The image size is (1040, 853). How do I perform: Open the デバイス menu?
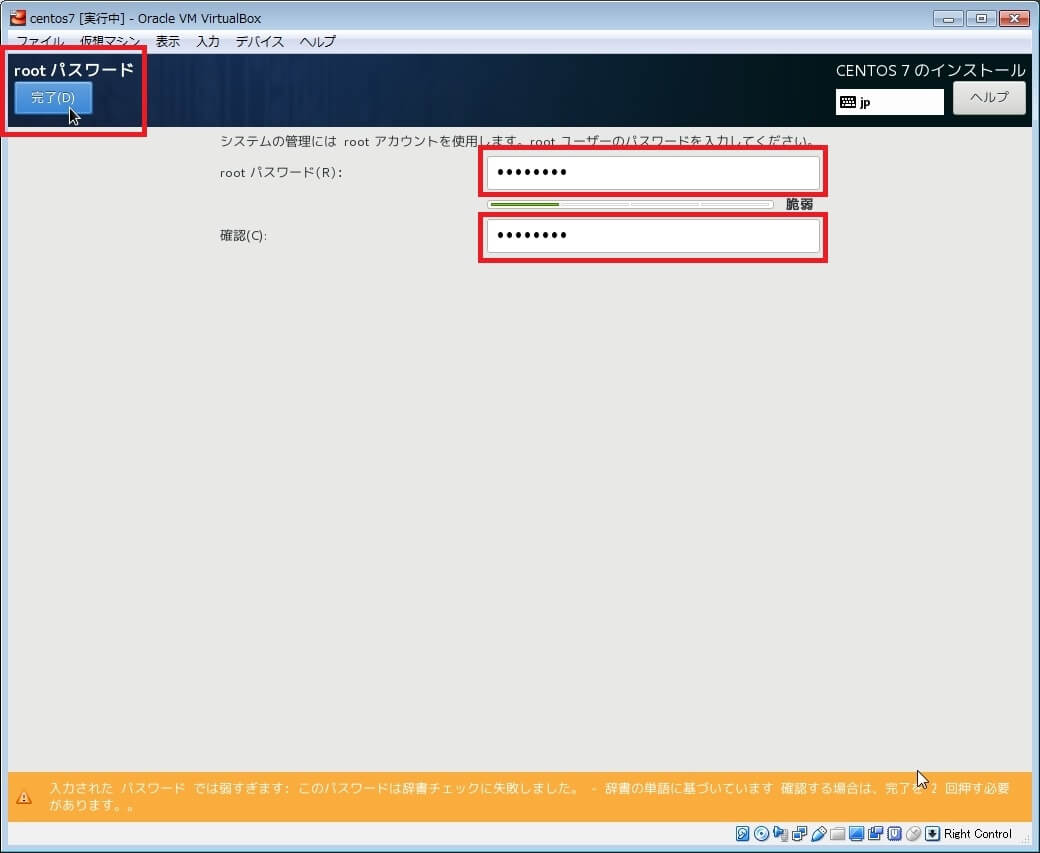260,42
